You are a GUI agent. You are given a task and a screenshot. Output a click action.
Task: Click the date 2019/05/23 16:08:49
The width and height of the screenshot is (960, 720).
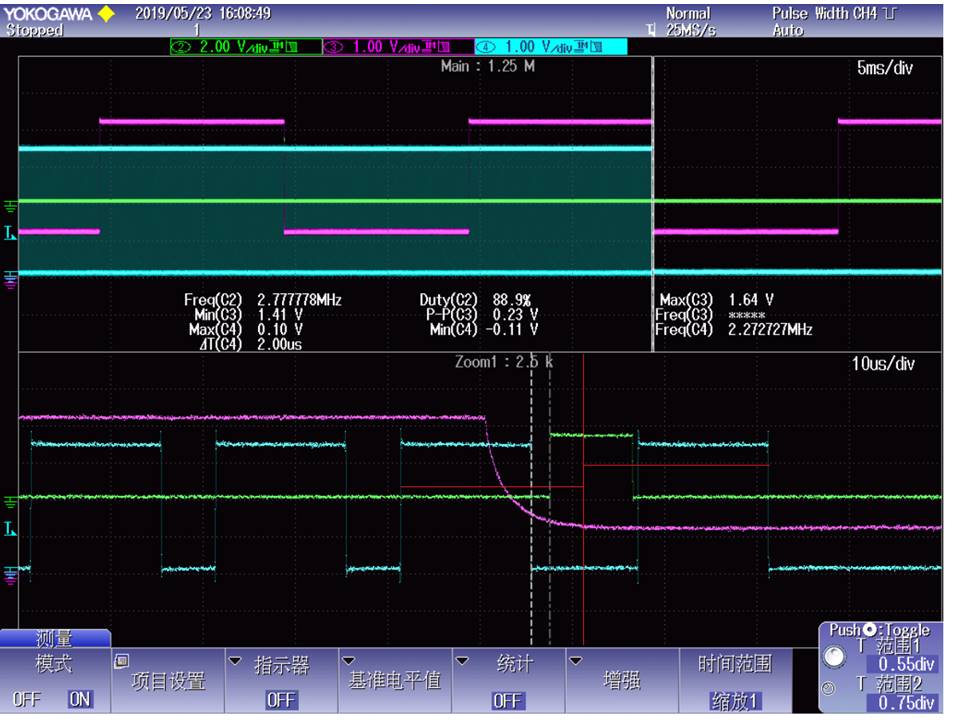(x=203, y=13)
